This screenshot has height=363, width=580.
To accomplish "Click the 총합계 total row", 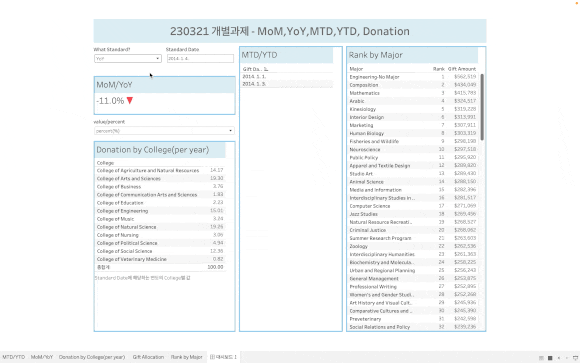I will coord(160,267).
